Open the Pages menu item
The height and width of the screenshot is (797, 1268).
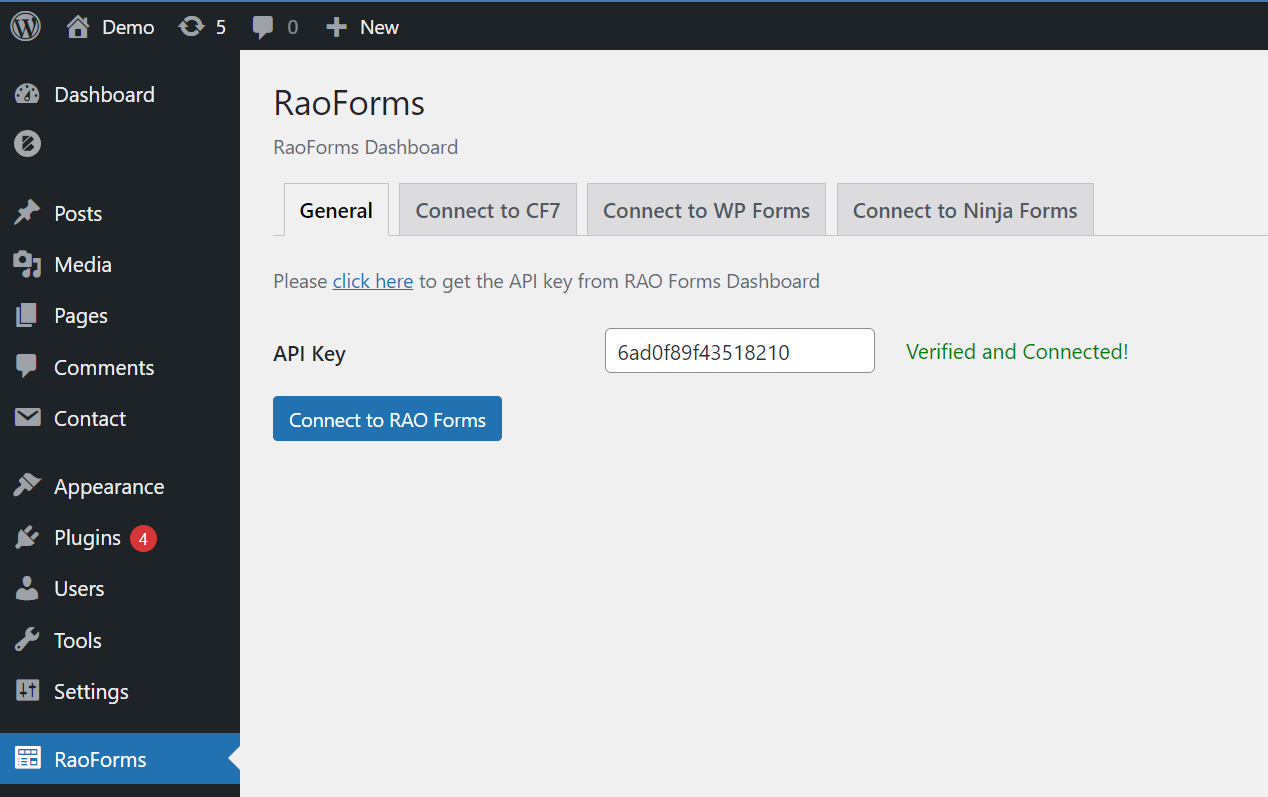click(81, 316)
